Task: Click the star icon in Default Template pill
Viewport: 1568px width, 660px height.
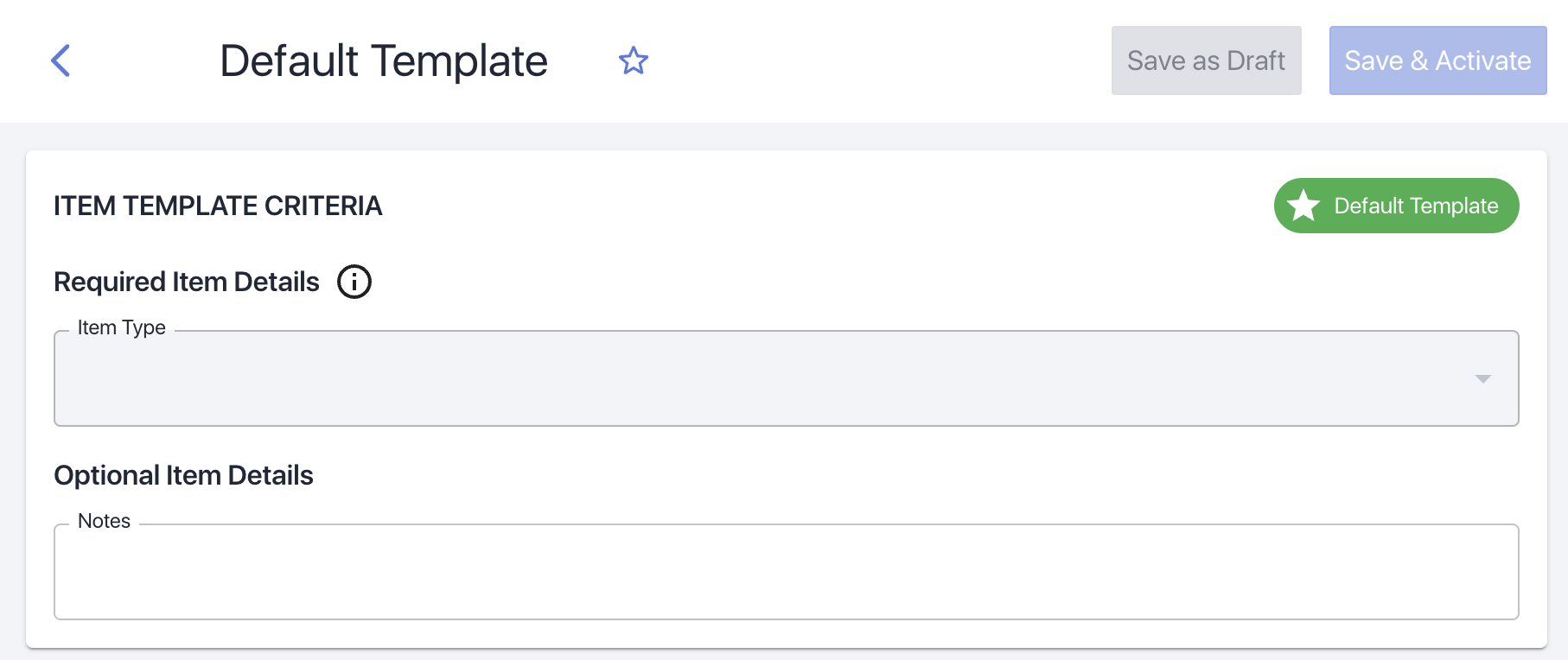Action: click(x=1303, y=206)
